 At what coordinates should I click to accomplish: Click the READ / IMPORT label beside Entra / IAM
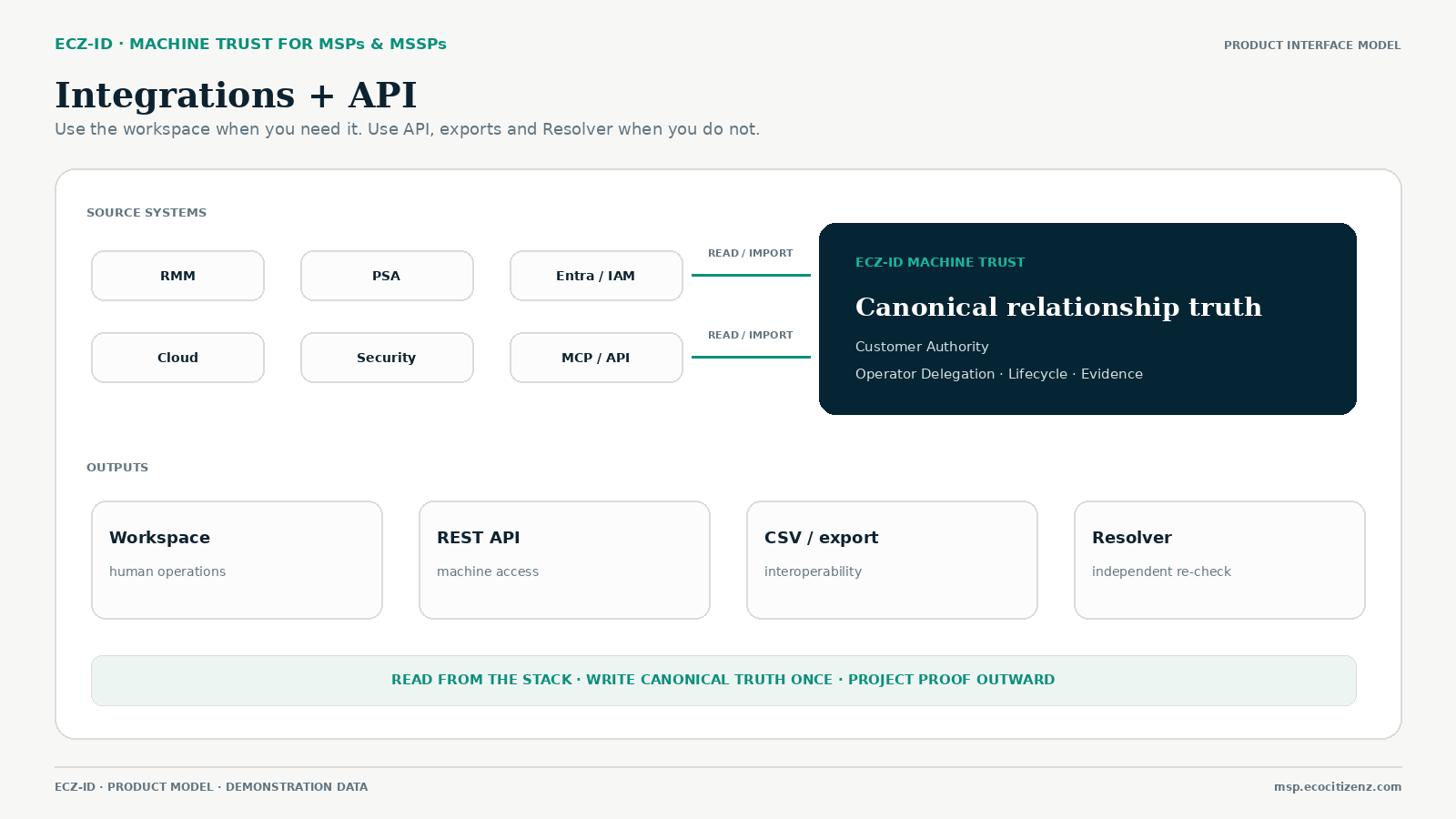[x=751, y=253]
